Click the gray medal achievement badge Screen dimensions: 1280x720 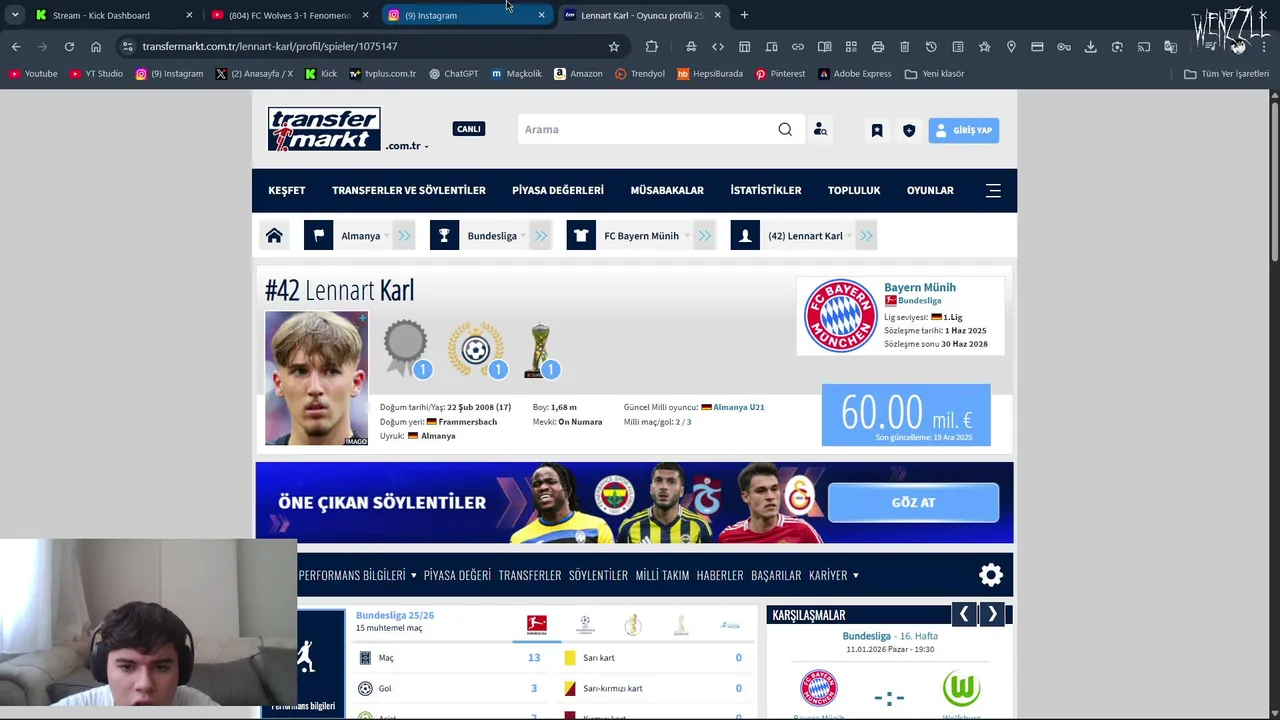point(405,347)
